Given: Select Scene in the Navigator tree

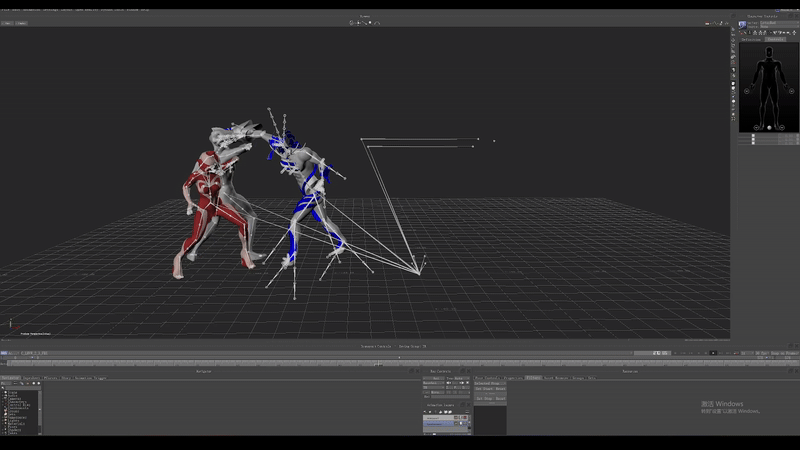Looking at the screenshot, I should (x=12, y=392).
